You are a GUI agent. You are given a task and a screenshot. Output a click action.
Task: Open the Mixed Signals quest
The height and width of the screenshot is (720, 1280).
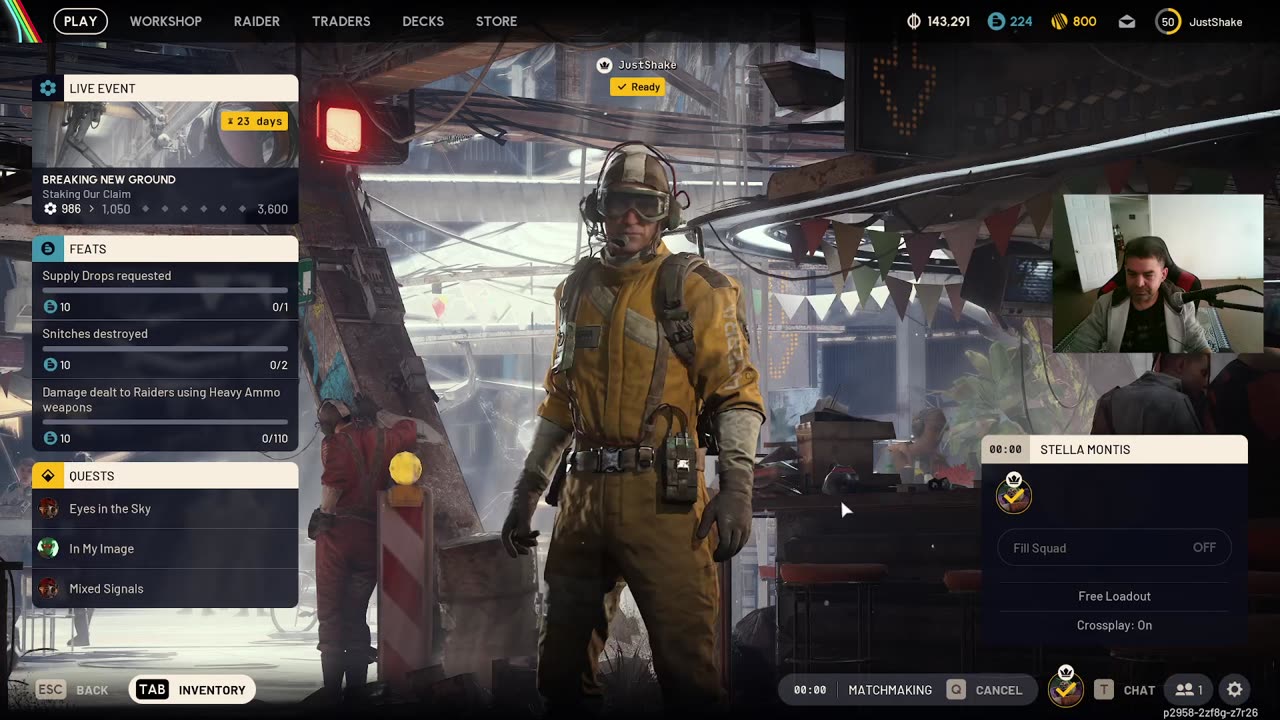(165, 589)
